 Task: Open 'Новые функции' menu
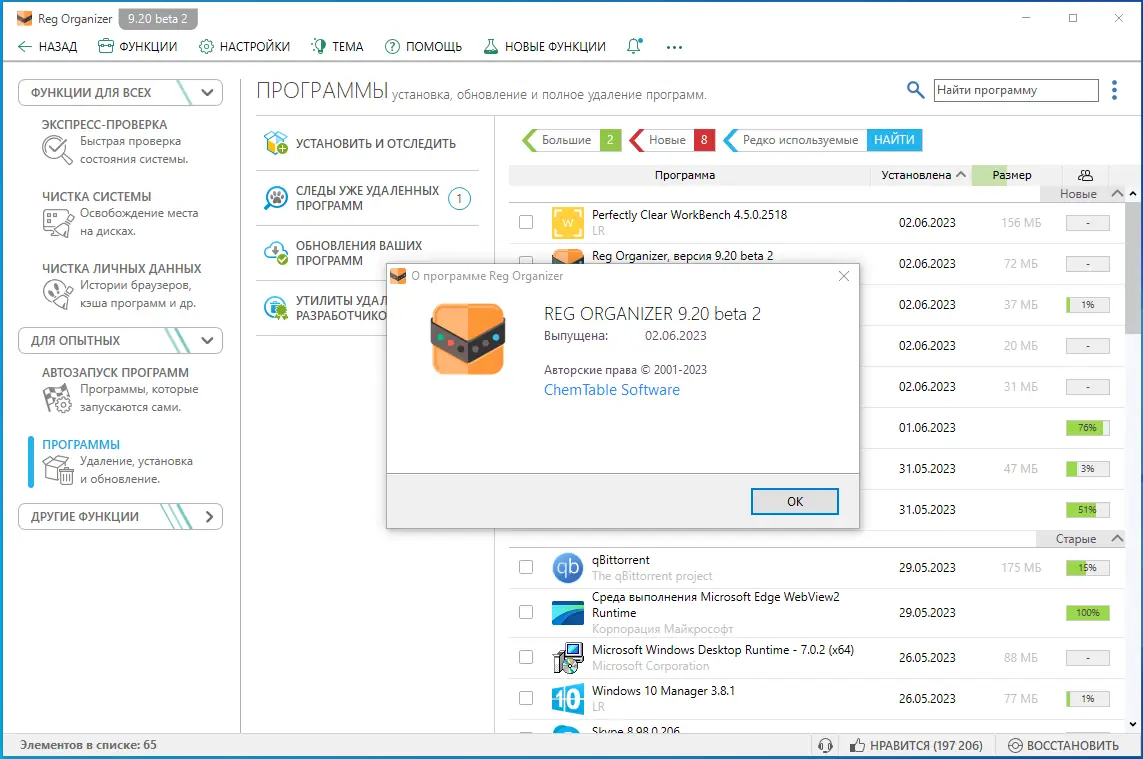(x=545, y=47)
